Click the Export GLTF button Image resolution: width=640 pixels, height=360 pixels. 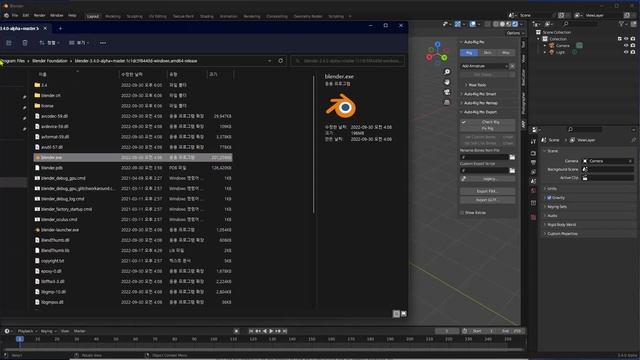[487, 200]
